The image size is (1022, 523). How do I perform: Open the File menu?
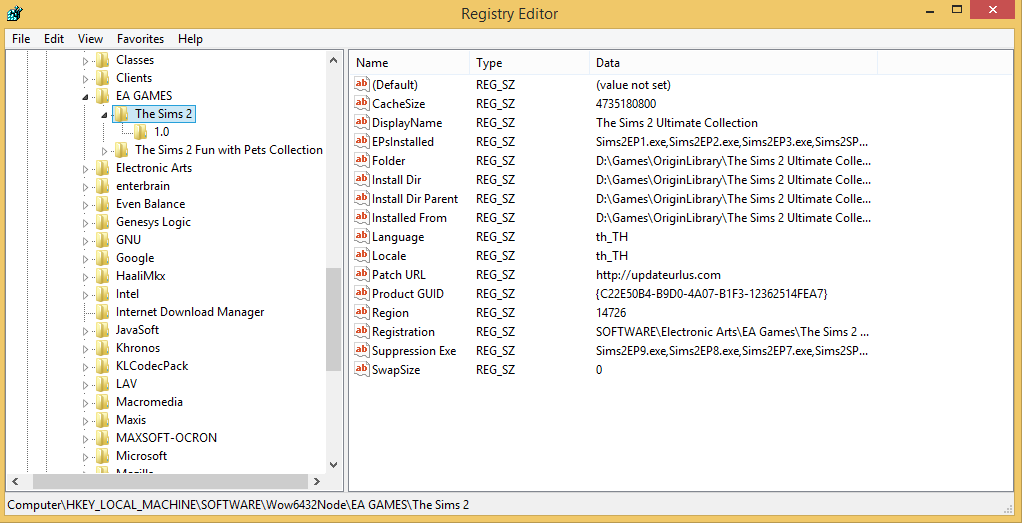click(21, 38)
